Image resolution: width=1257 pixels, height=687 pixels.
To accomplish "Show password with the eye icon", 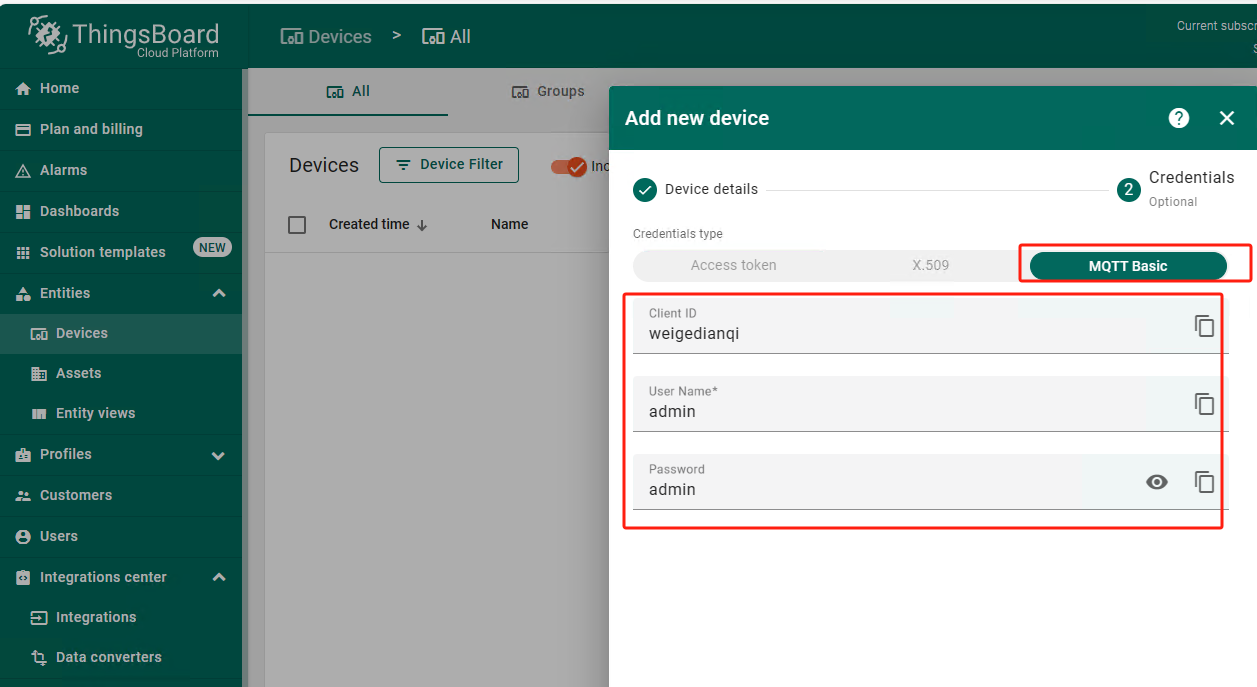I will [x=1156, y=482].
